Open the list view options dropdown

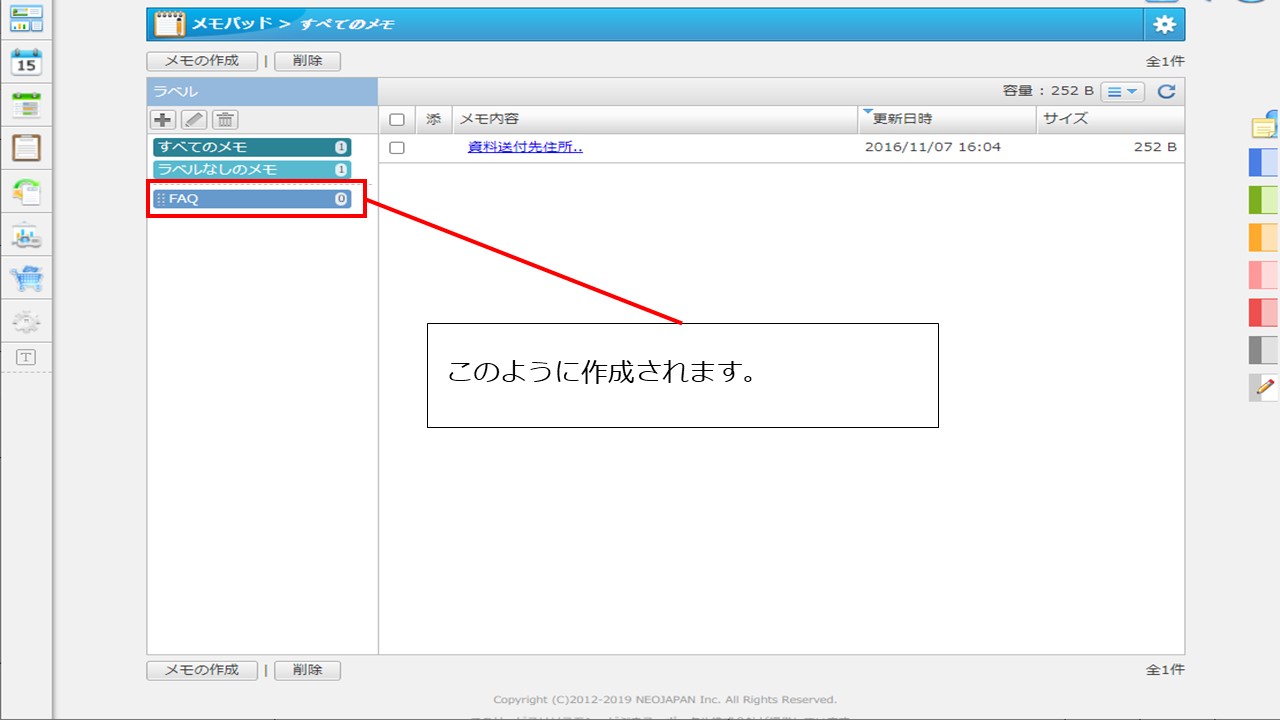point(1123,92)
